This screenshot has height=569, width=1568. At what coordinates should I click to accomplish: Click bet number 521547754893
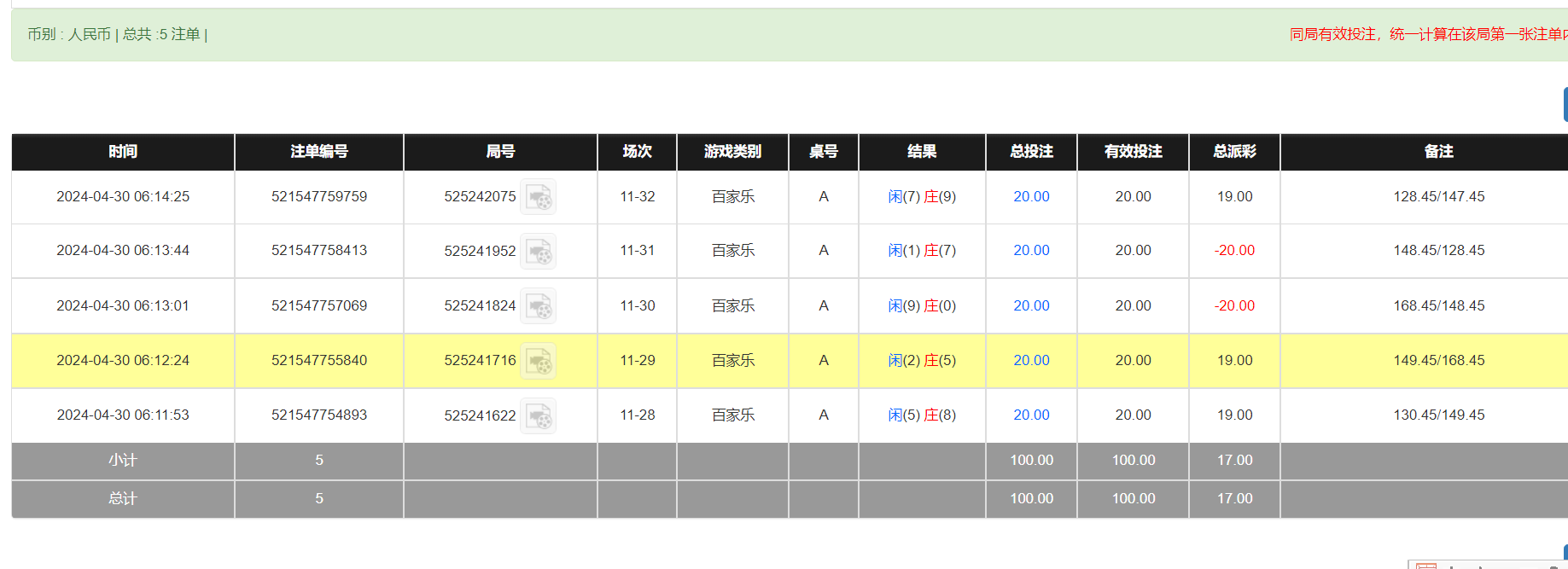pos(319,415)
